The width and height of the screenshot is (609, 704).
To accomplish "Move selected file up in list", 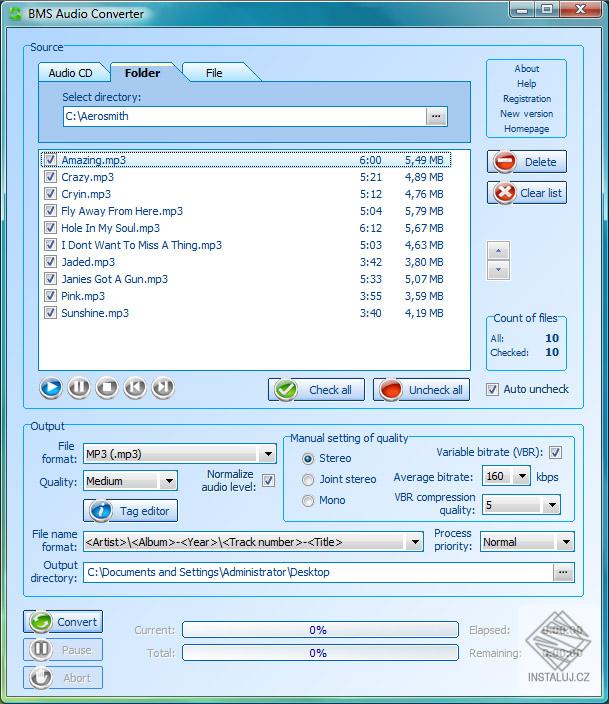I will (499, 251).
